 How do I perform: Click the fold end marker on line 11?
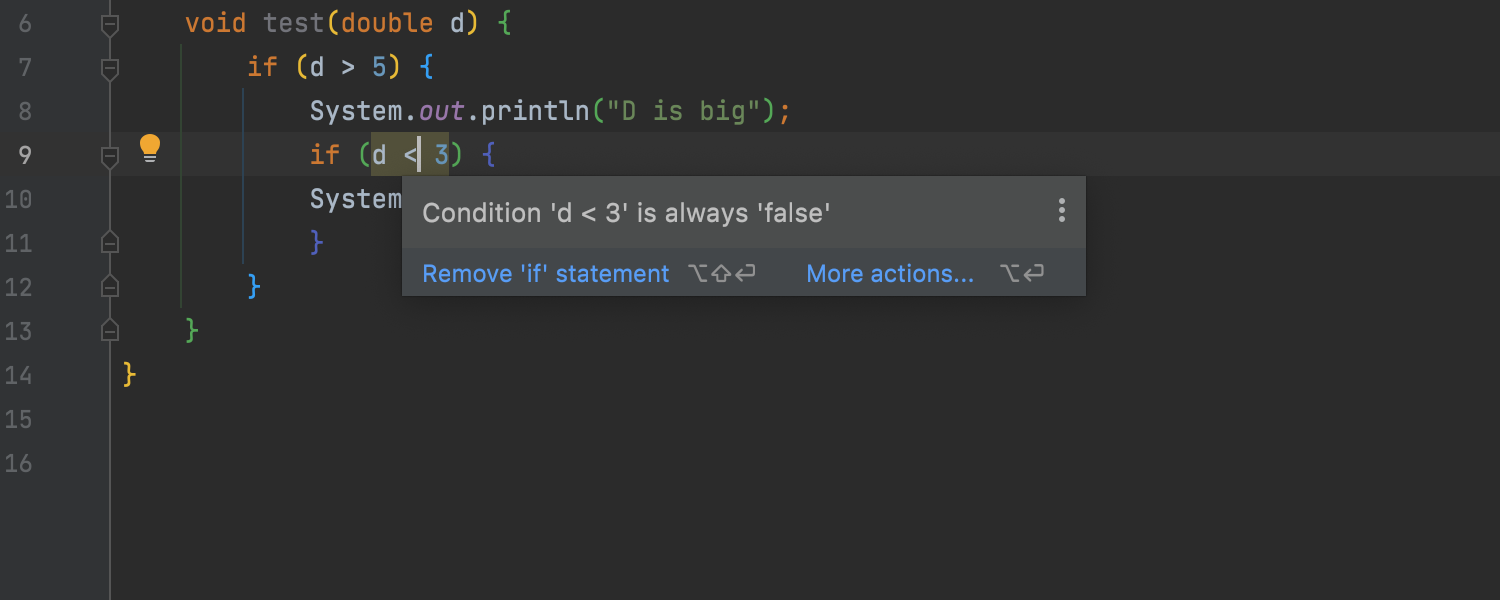pyautogui.click(x=110, y=242)
